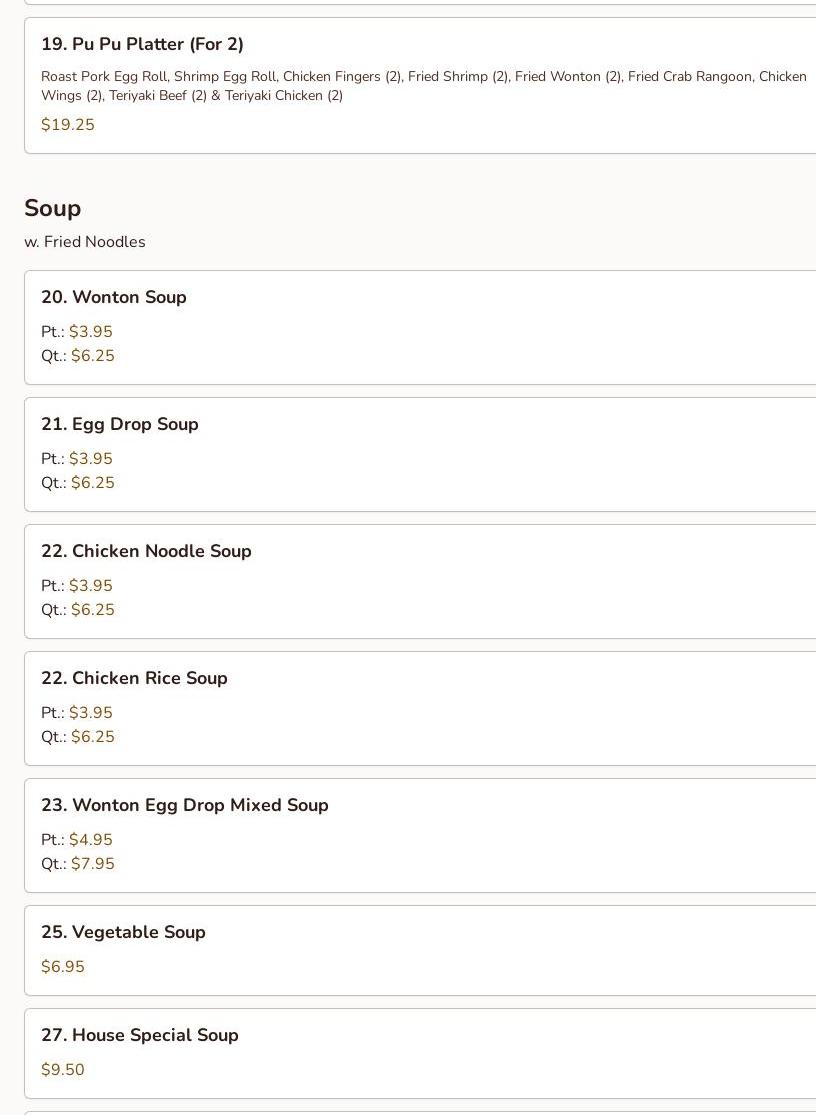Open the Chicken Rice Soup item
The width and height of the screenshot is (816, 1115).
click(134, 678)
